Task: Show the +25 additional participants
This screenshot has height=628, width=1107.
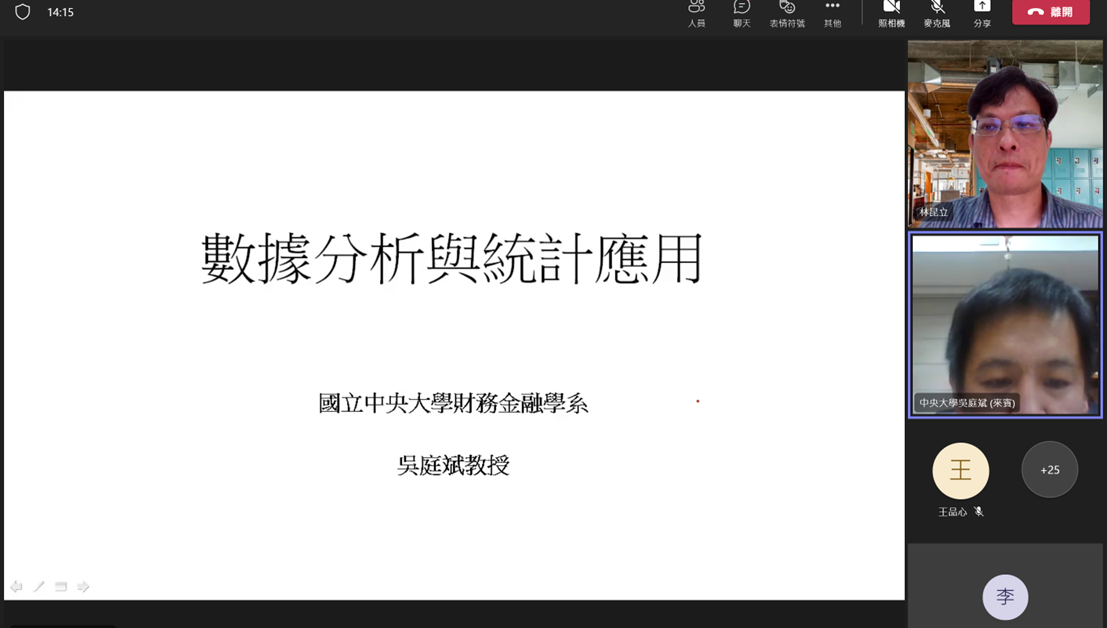Action: click(1050, 470)
